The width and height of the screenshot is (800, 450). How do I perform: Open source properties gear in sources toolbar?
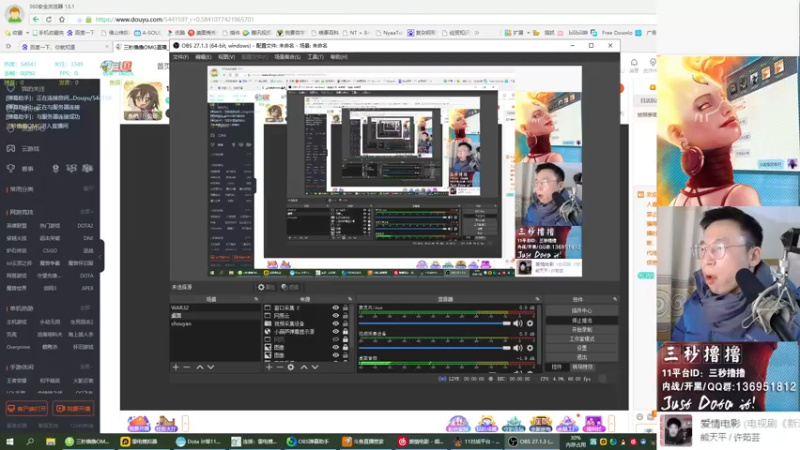click(291, 367)
